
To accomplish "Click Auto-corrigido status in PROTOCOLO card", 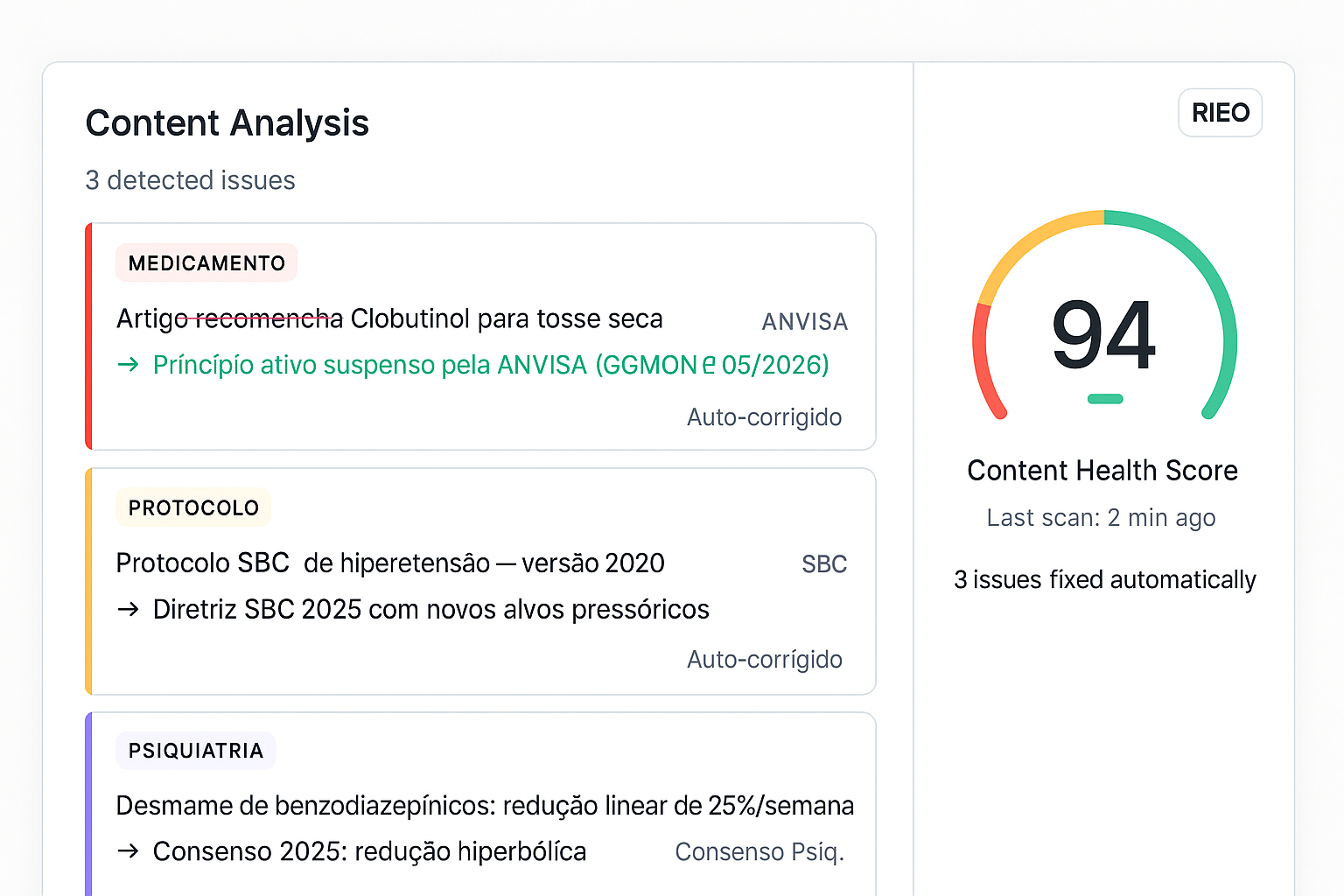I will [x=764, y=660].
